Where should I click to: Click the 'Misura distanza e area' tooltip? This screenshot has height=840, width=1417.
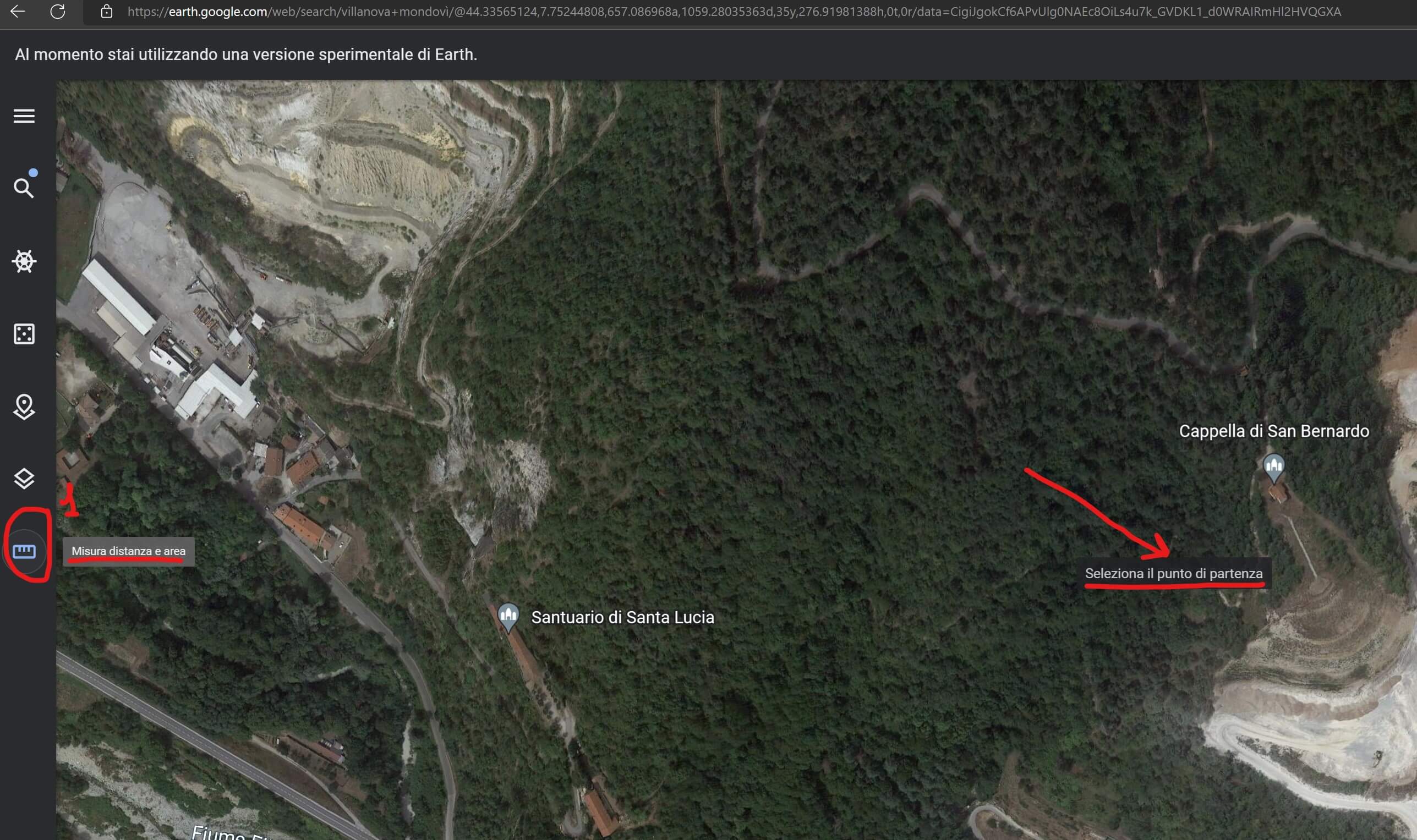tap(129, 551)
